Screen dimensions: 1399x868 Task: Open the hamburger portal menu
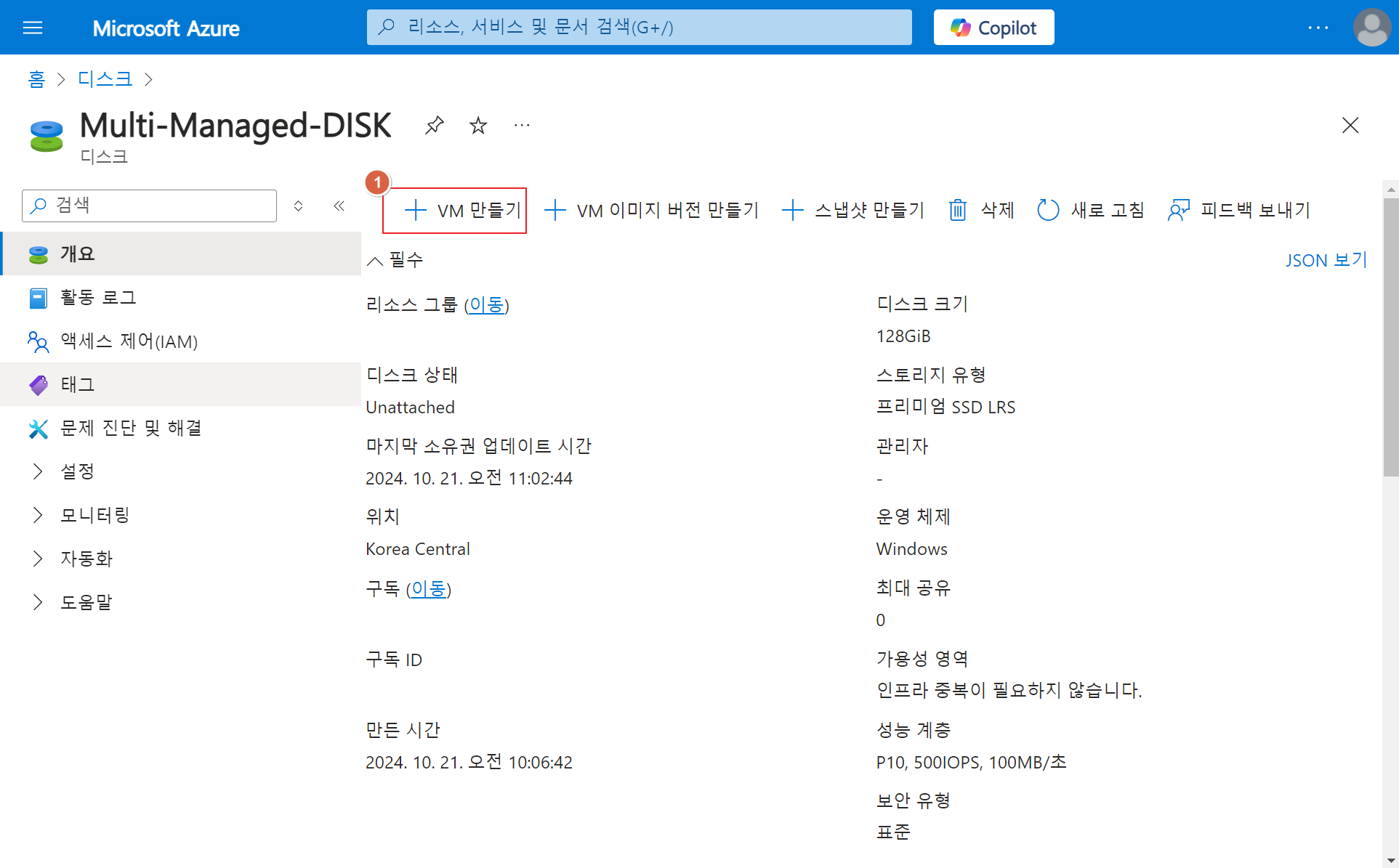tap(33, 28)
